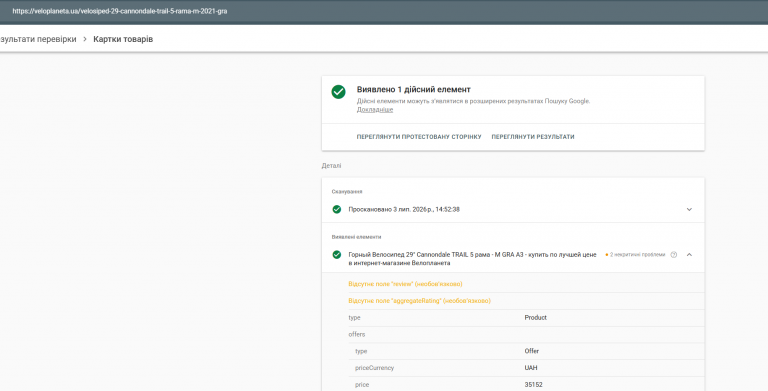Select the 'Картки товарів' breadcrumb item
The width and height of the screenshot is (768, 391).
123,39
